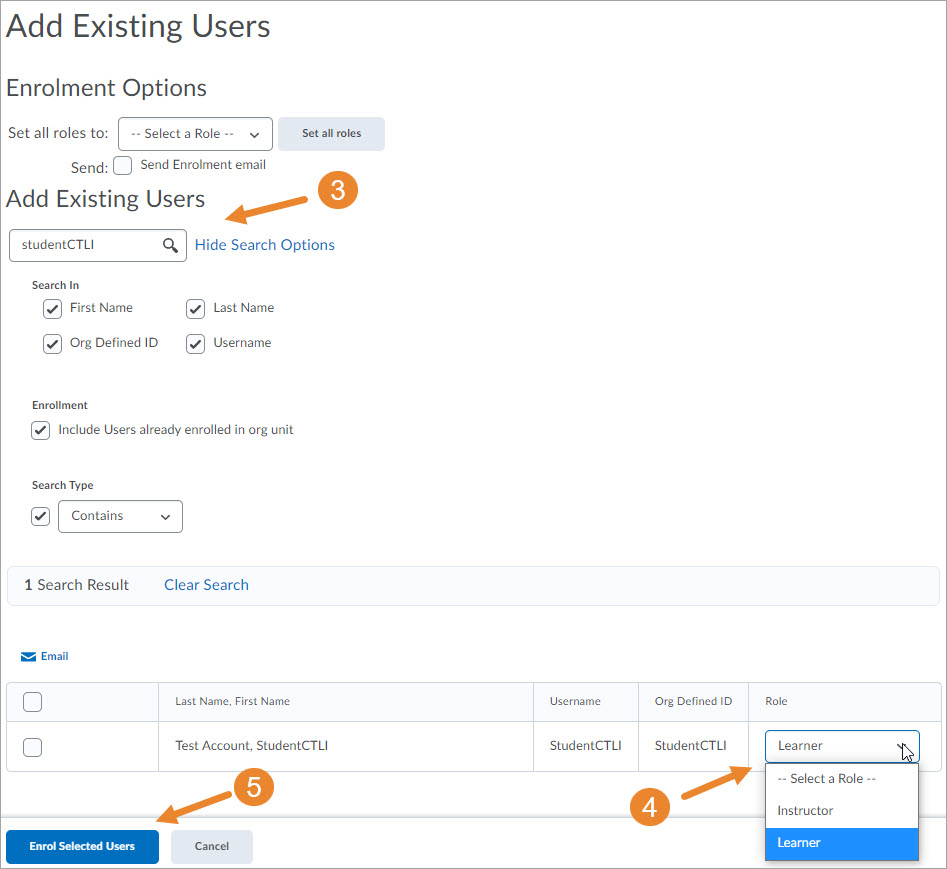Uncheck Include Users already enrolled checkbox

pyautogui.click(x=41, y=431)
